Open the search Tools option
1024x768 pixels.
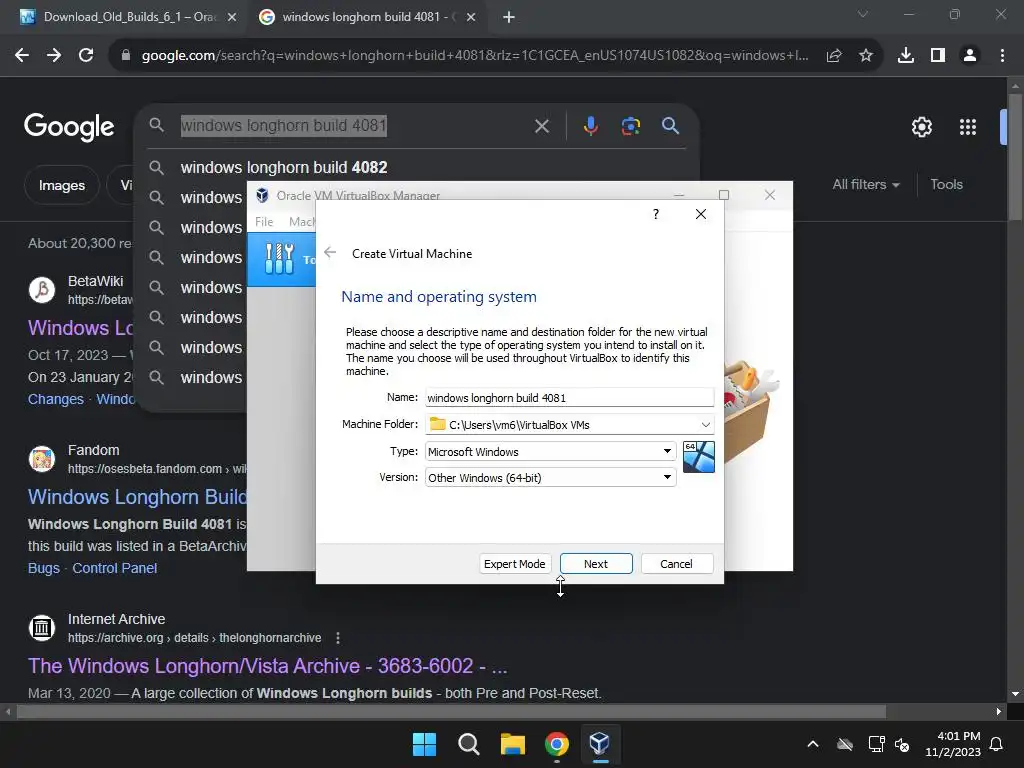tap(946, 185)
